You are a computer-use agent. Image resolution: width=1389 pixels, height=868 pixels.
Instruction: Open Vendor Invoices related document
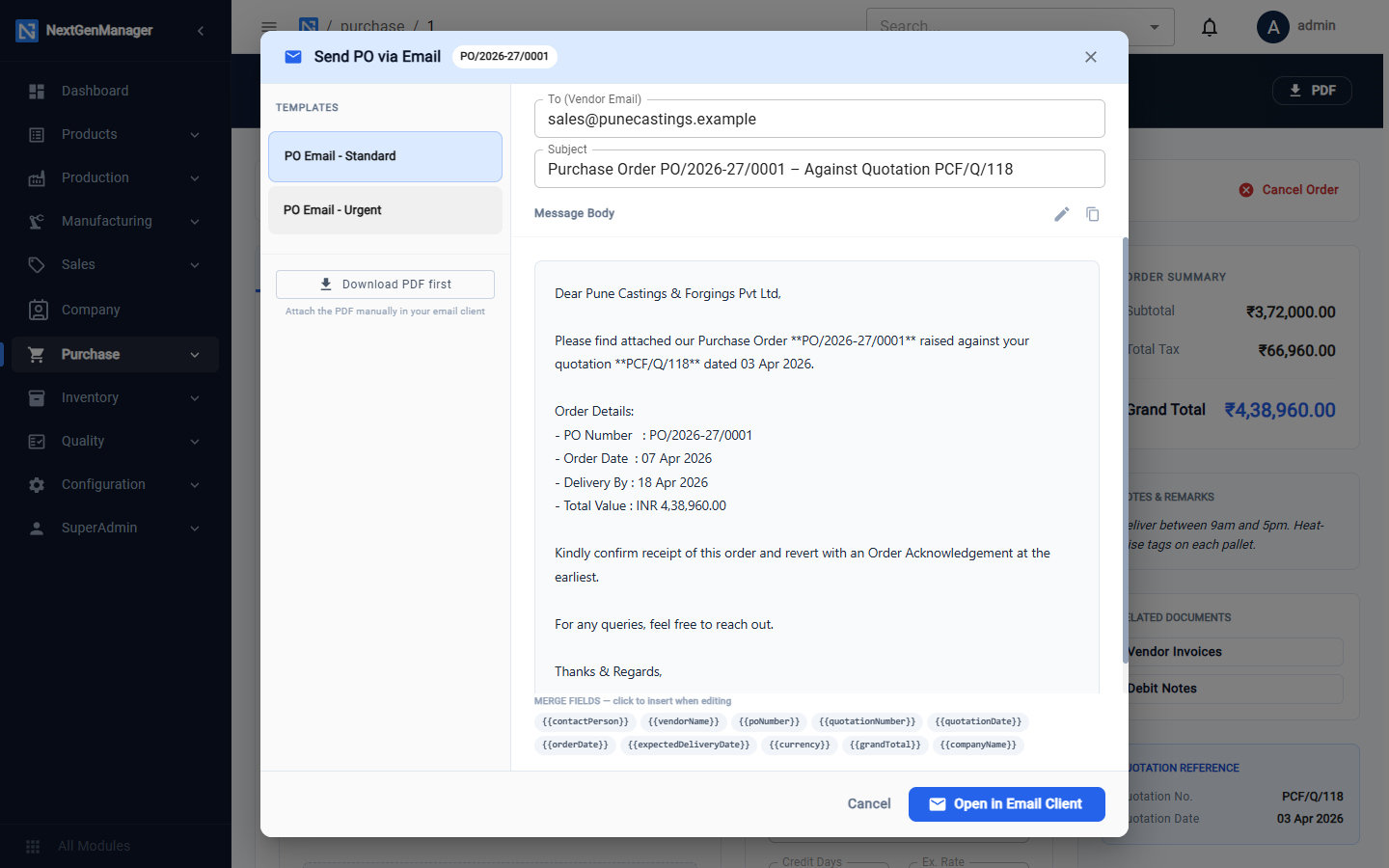click(1235, 652)
